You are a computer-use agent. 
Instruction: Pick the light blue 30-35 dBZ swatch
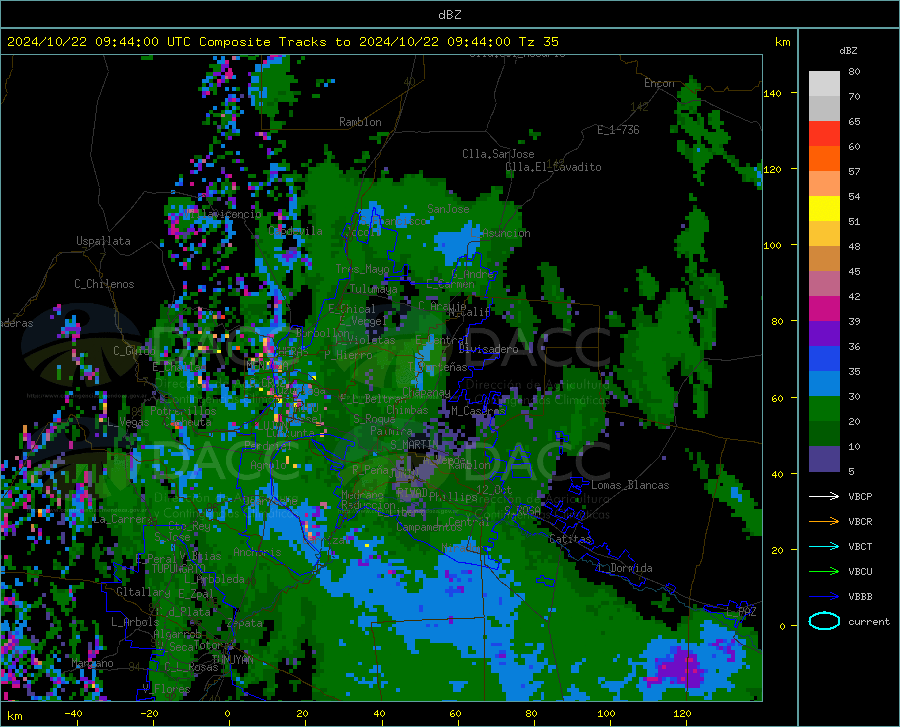(824, 384)
